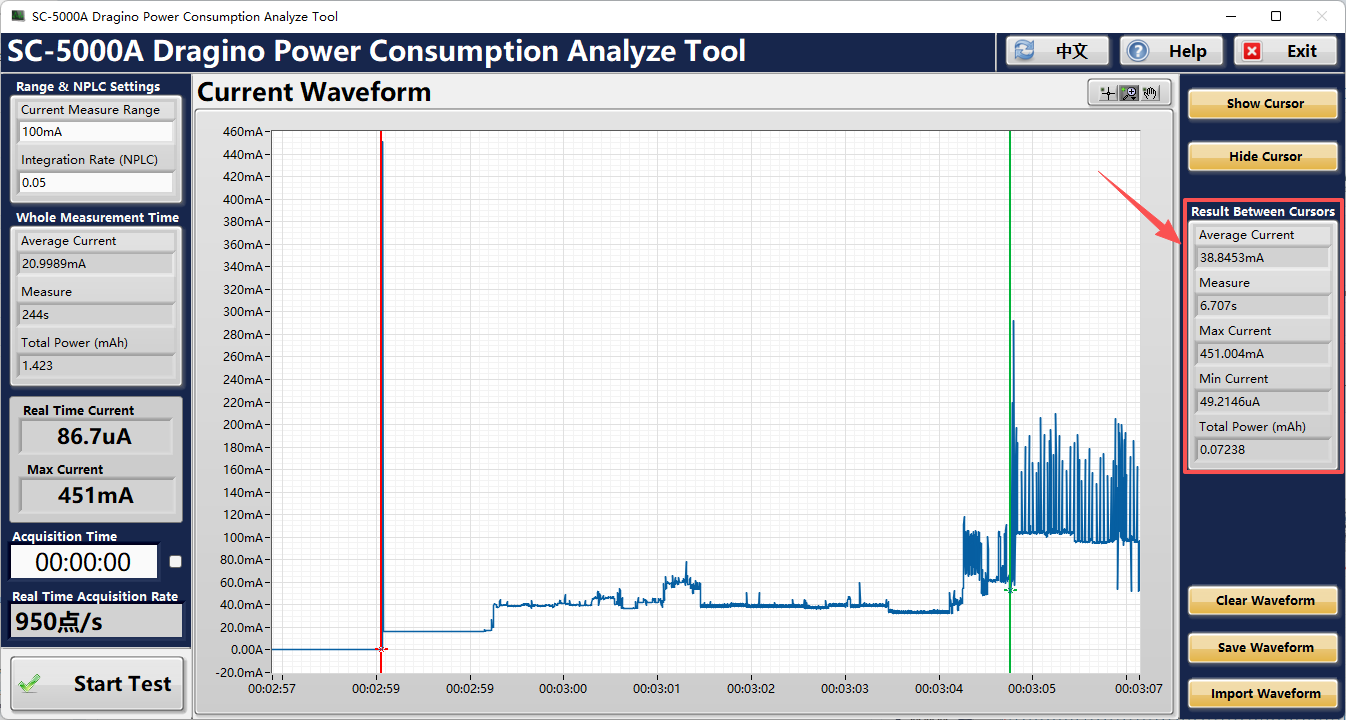Screen dimensions: 1346x720
Task: Click the Range & NPLC Settings heading
Action: point(88,87)
